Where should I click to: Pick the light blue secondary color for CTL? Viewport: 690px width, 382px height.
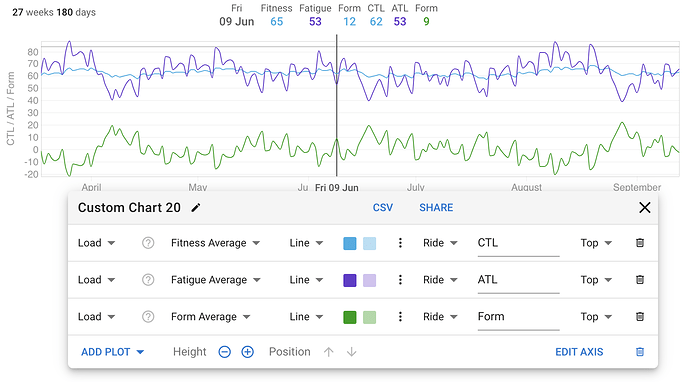(x=370, y=243)
